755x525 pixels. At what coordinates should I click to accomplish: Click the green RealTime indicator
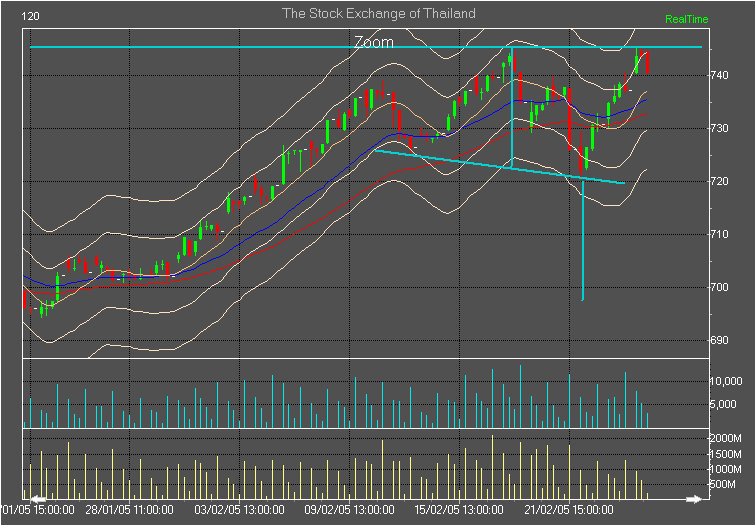tap(687, 19)
